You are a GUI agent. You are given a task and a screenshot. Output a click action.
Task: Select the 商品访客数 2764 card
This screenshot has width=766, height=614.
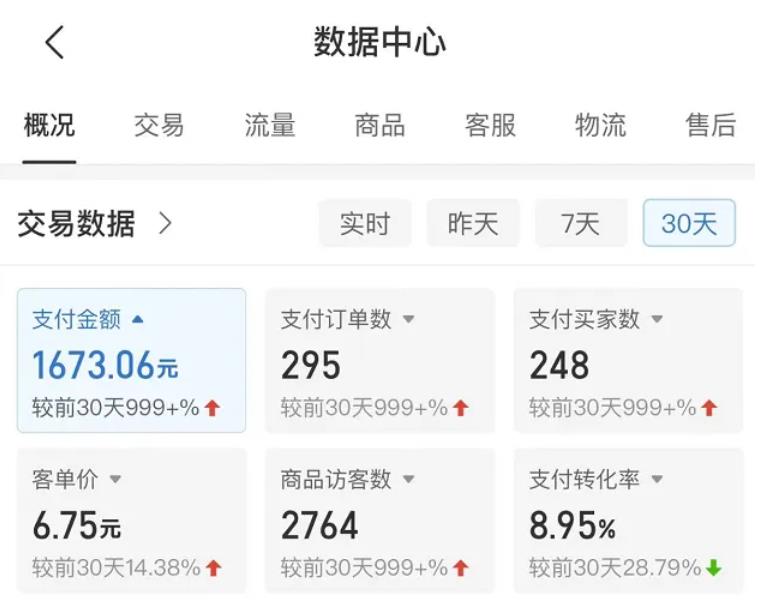coord(380,521)
